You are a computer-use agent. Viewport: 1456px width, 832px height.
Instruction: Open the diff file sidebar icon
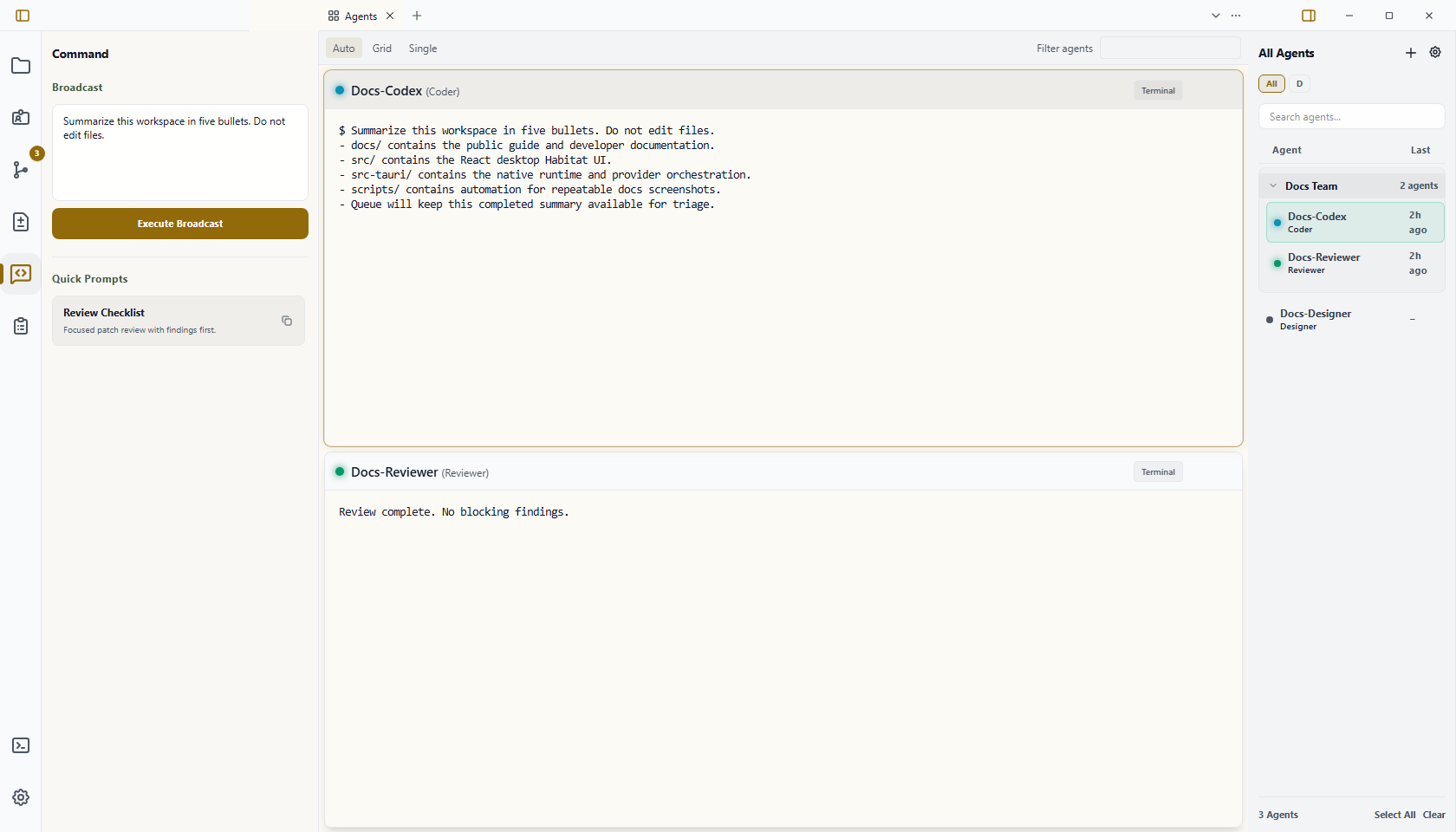21,222
